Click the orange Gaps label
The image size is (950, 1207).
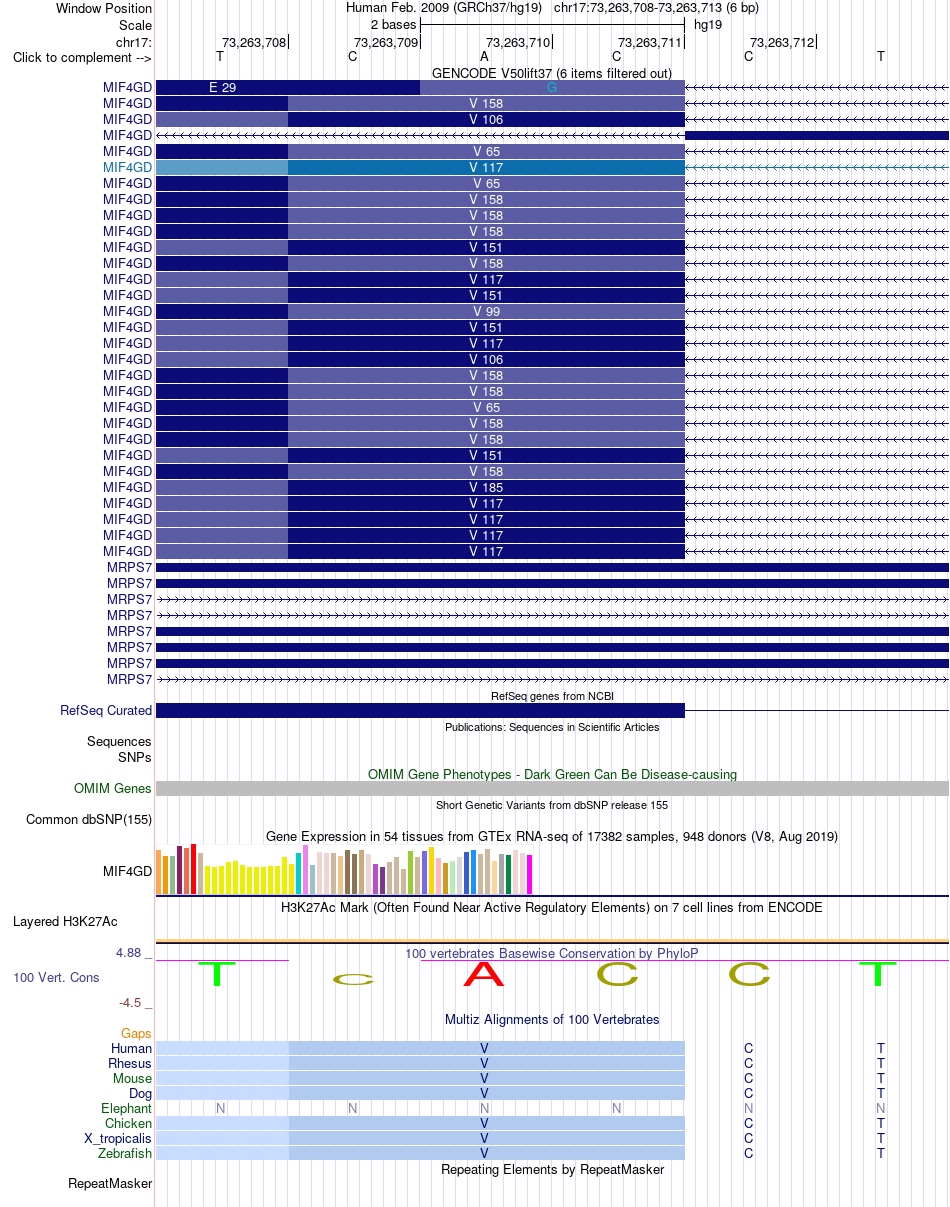tap(136, 1033)
